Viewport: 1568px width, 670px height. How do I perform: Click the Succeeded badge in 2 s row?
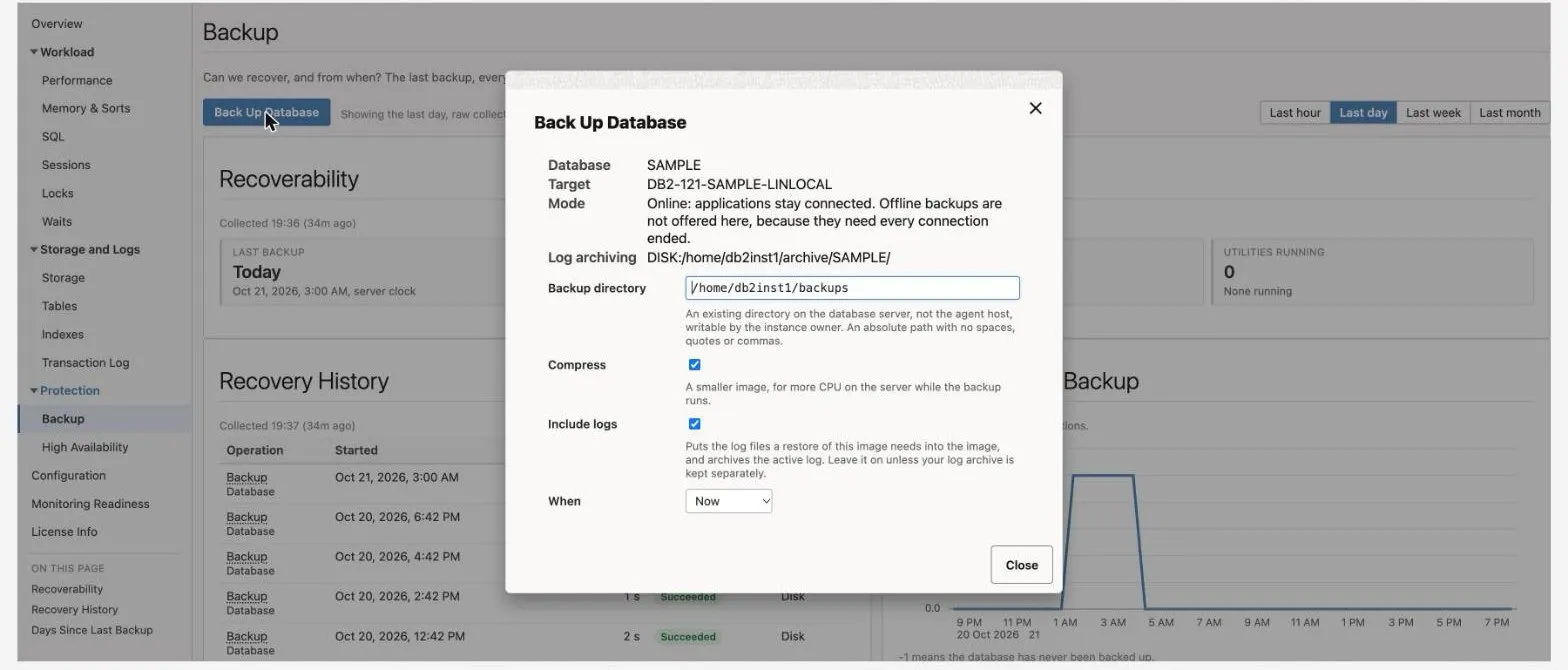pos(688,637)
